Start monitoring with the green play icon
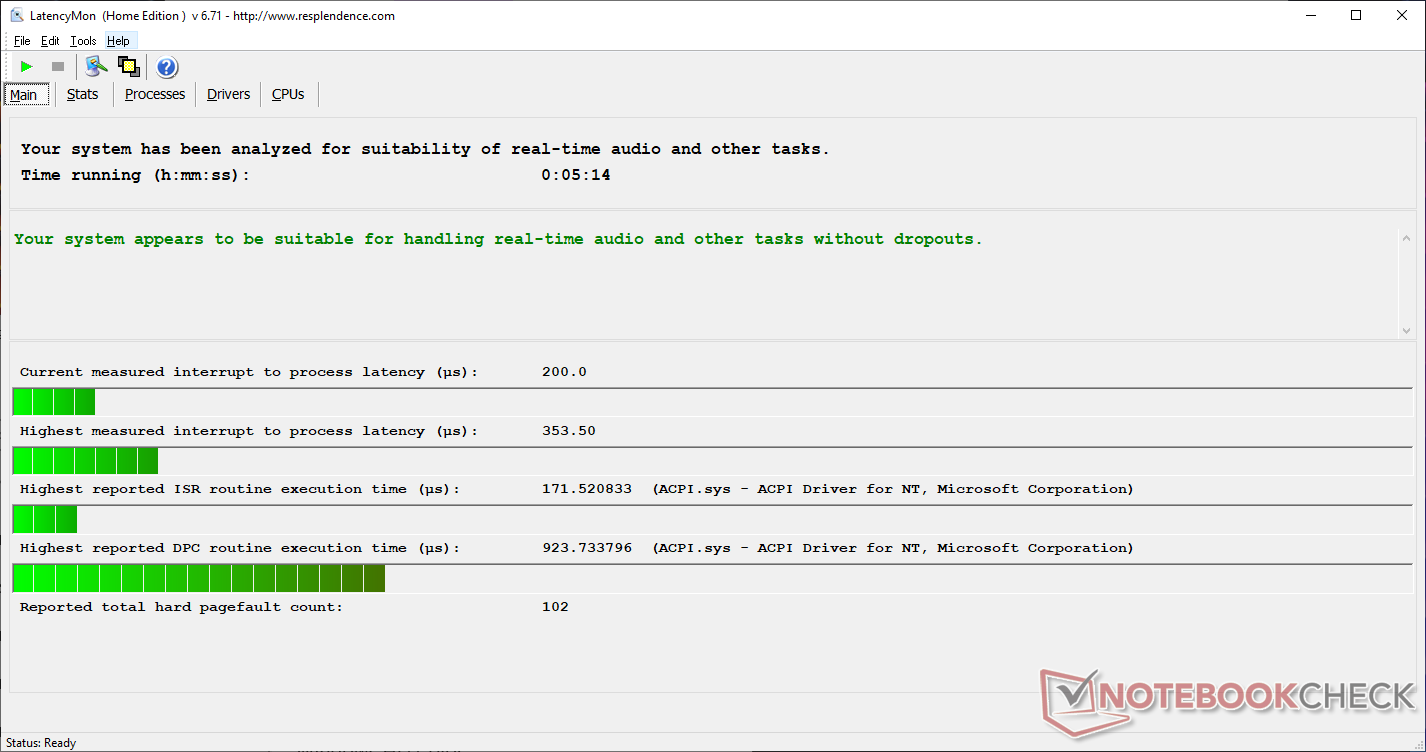 27,67
